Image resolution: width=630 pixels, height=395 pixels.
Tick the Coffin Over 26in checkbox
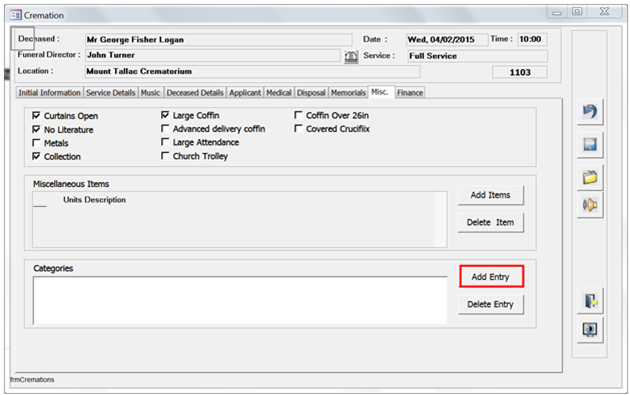[298, 115]
